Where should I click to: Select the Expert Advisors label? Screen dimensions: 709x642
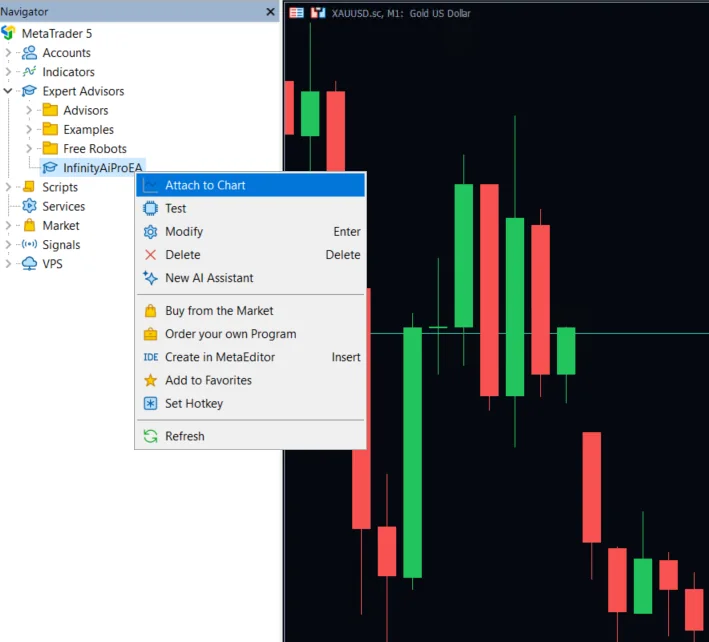pyautogui.click(x=83, y=91)
